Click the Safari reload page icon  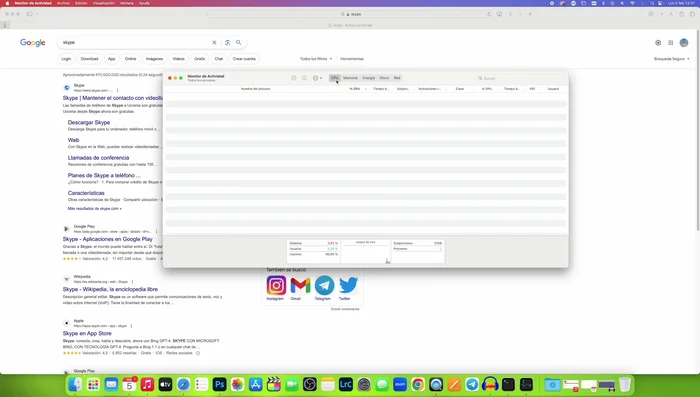(489, 14)
